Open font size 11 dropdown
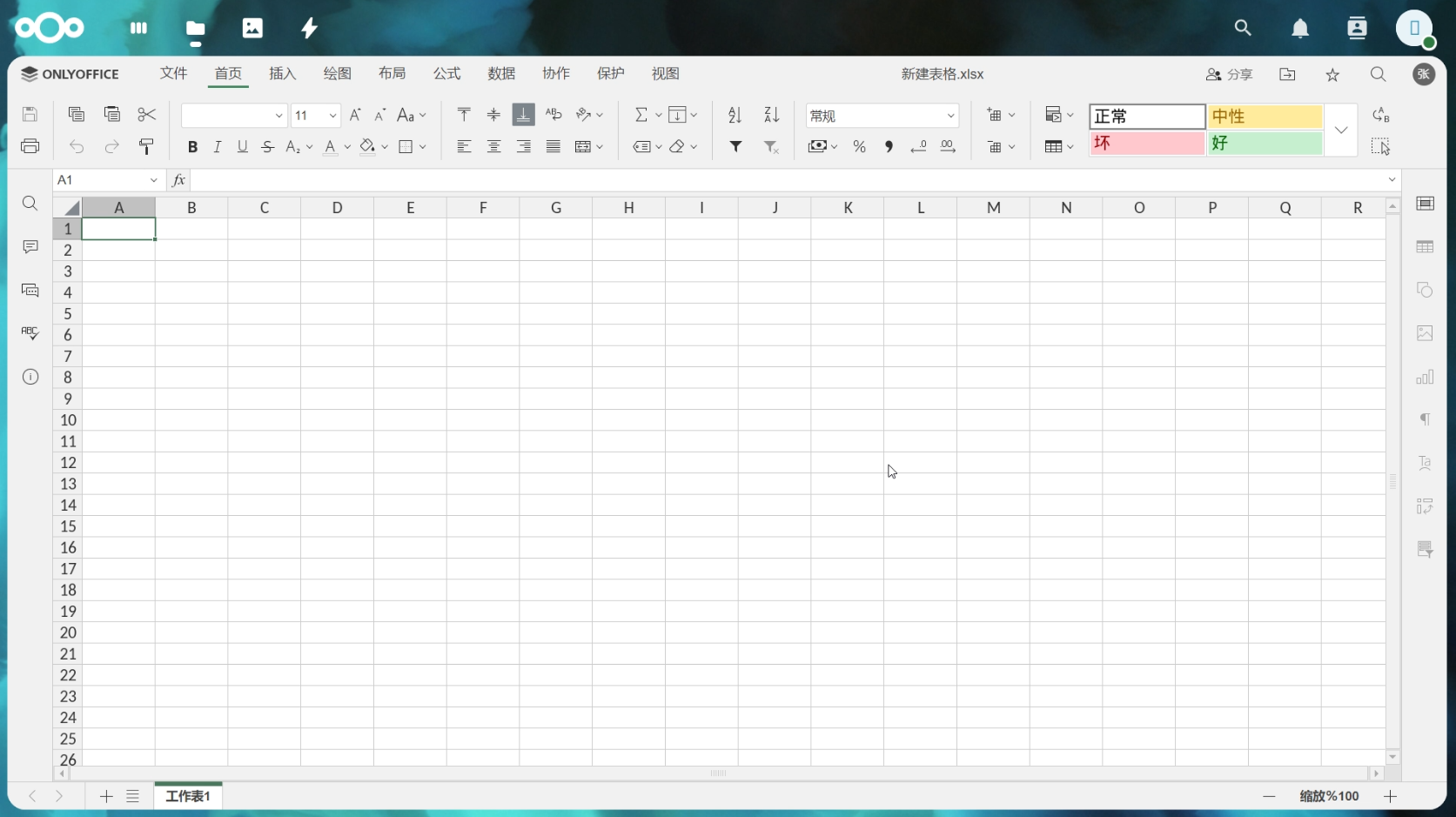The width and height of the screenshot is (1456, 817). 332,116
